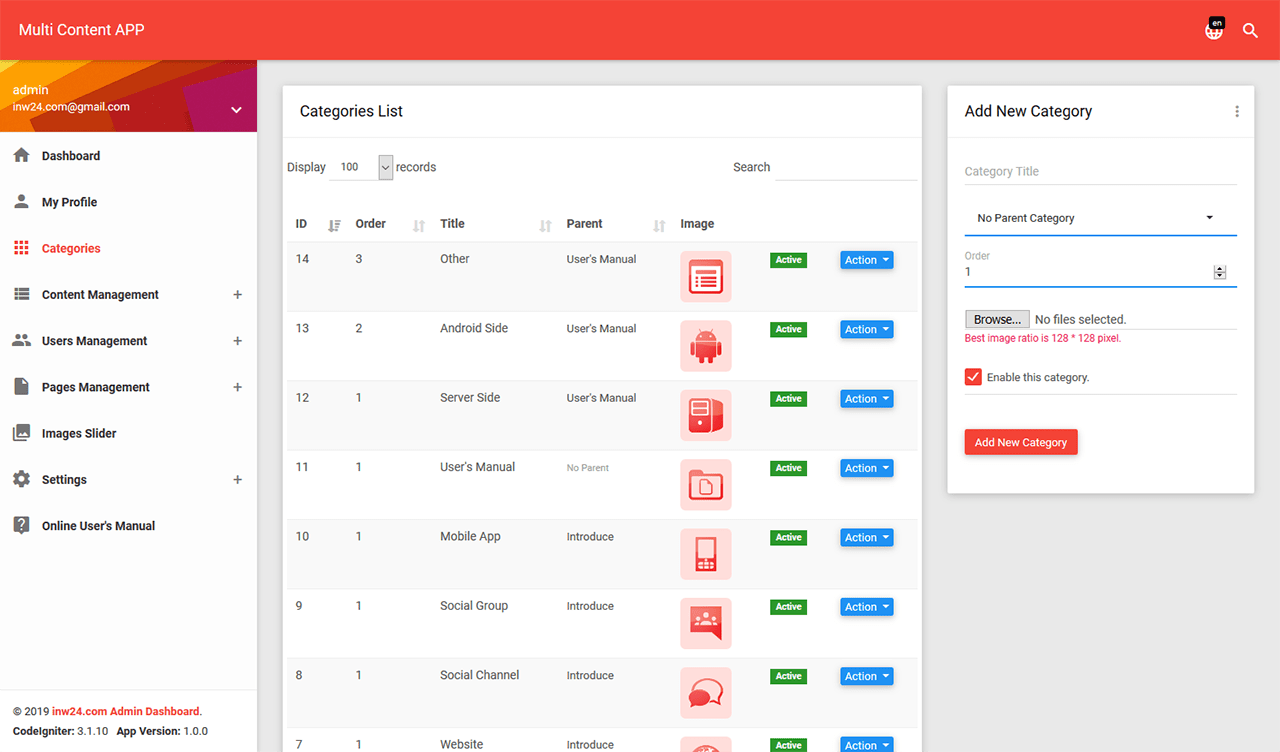Click the Server Side category image

click(706, 415)
